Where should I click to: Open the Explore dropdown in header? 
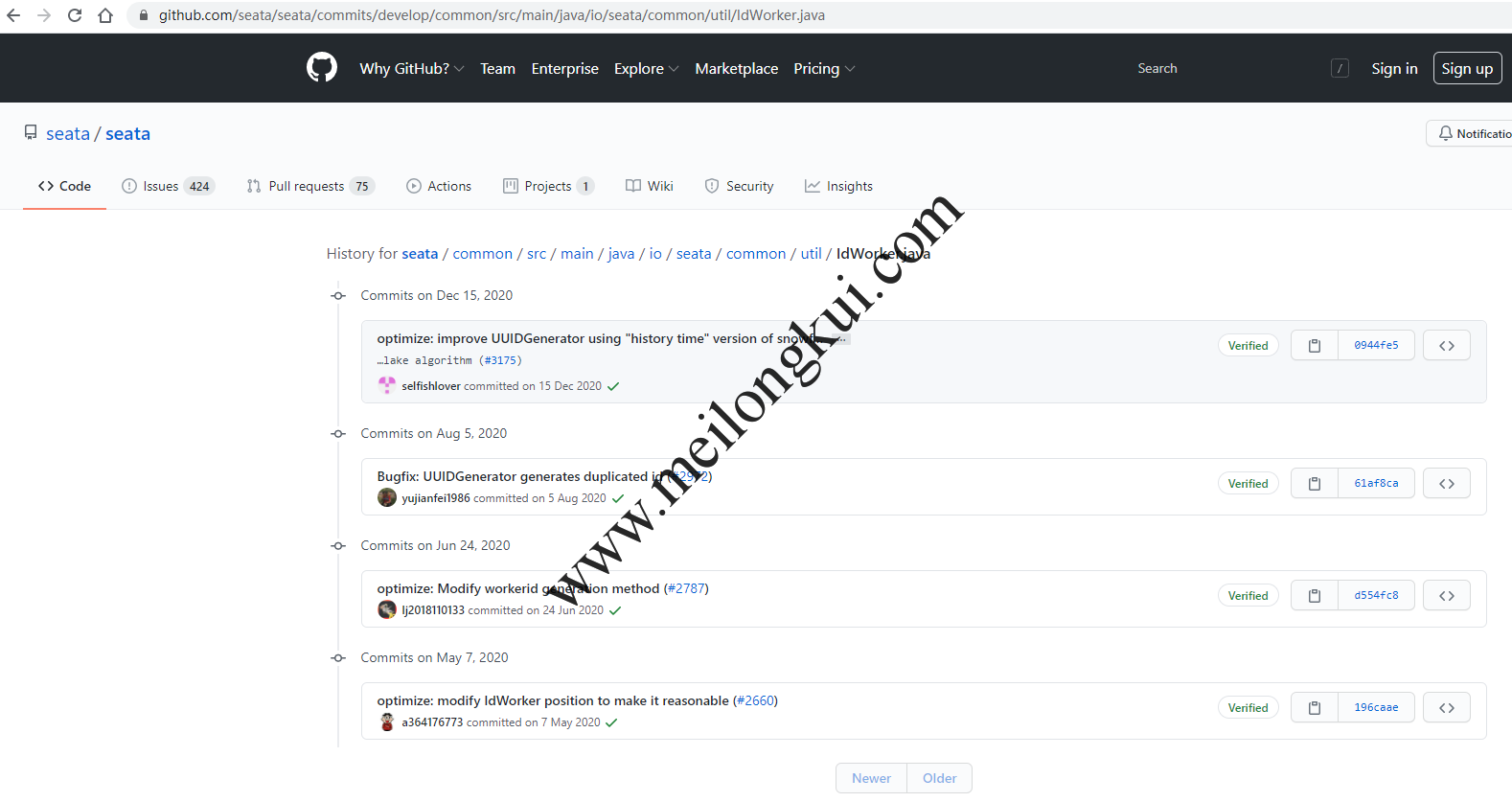point(646,69)
